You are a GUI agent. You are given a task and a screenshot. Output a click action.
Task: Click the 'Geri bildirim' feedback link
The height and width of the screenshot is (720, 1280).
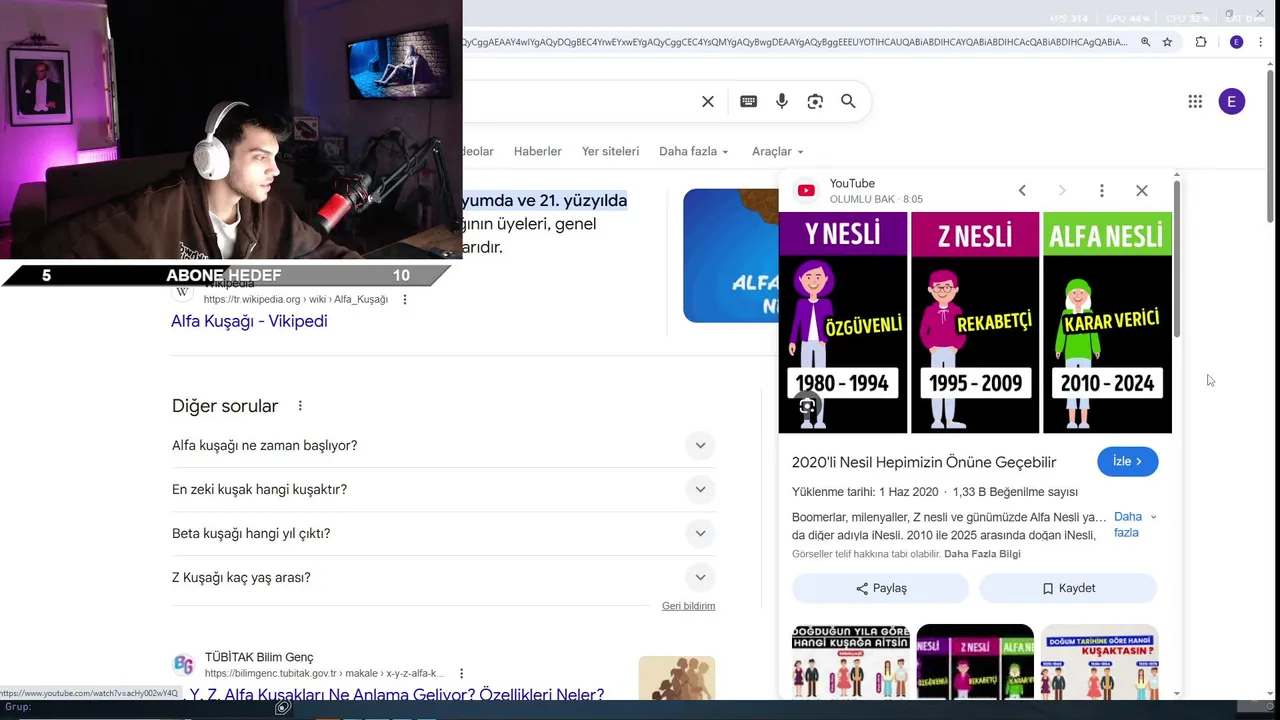tap(688, 606)
